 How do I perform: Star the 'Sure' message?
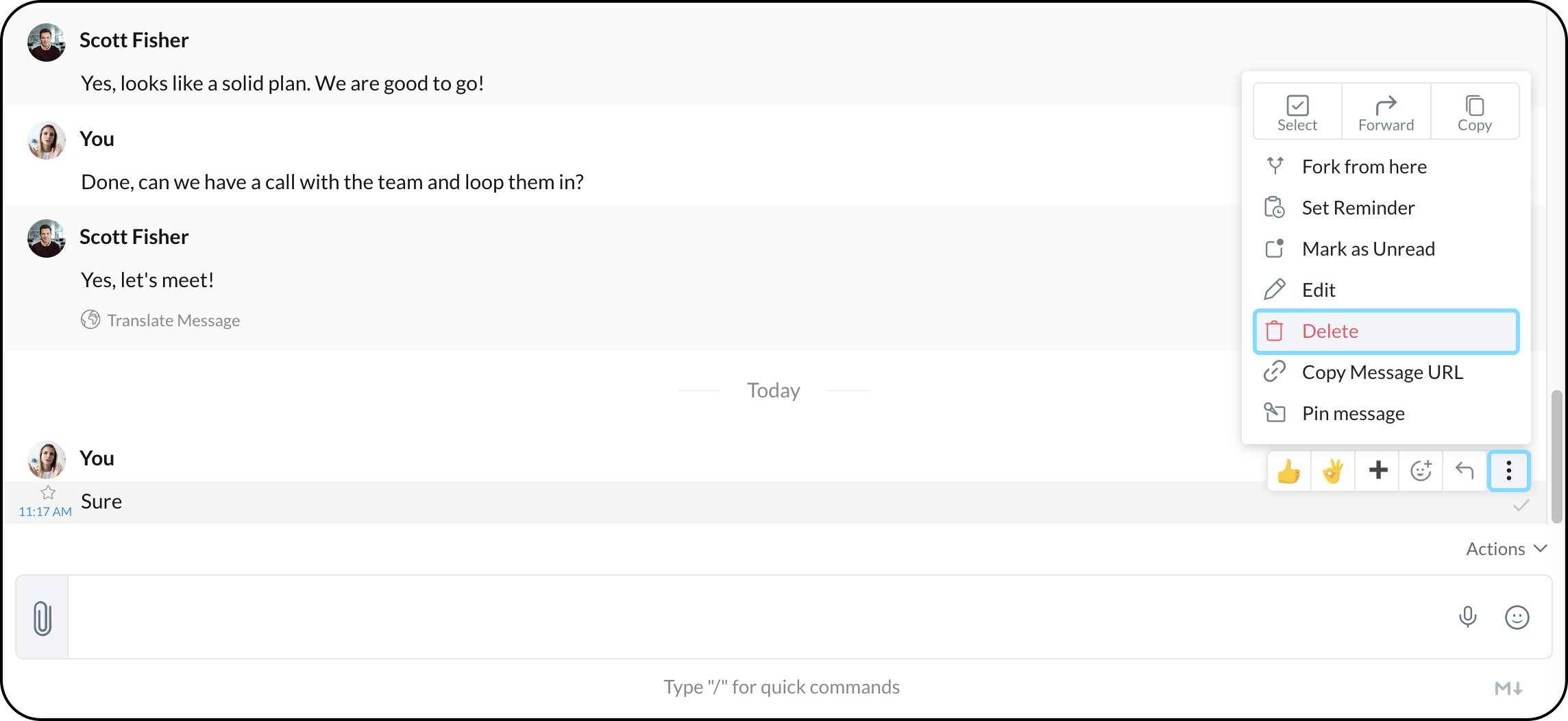point(48,492)
